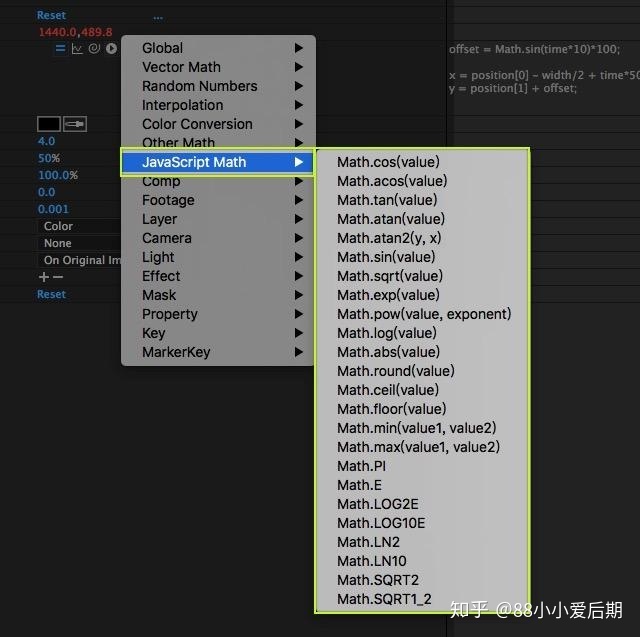Choose Math.SQRT1_2 from the submenu
The height and width of the screenshot is (637, 640).
pos(422,599)
